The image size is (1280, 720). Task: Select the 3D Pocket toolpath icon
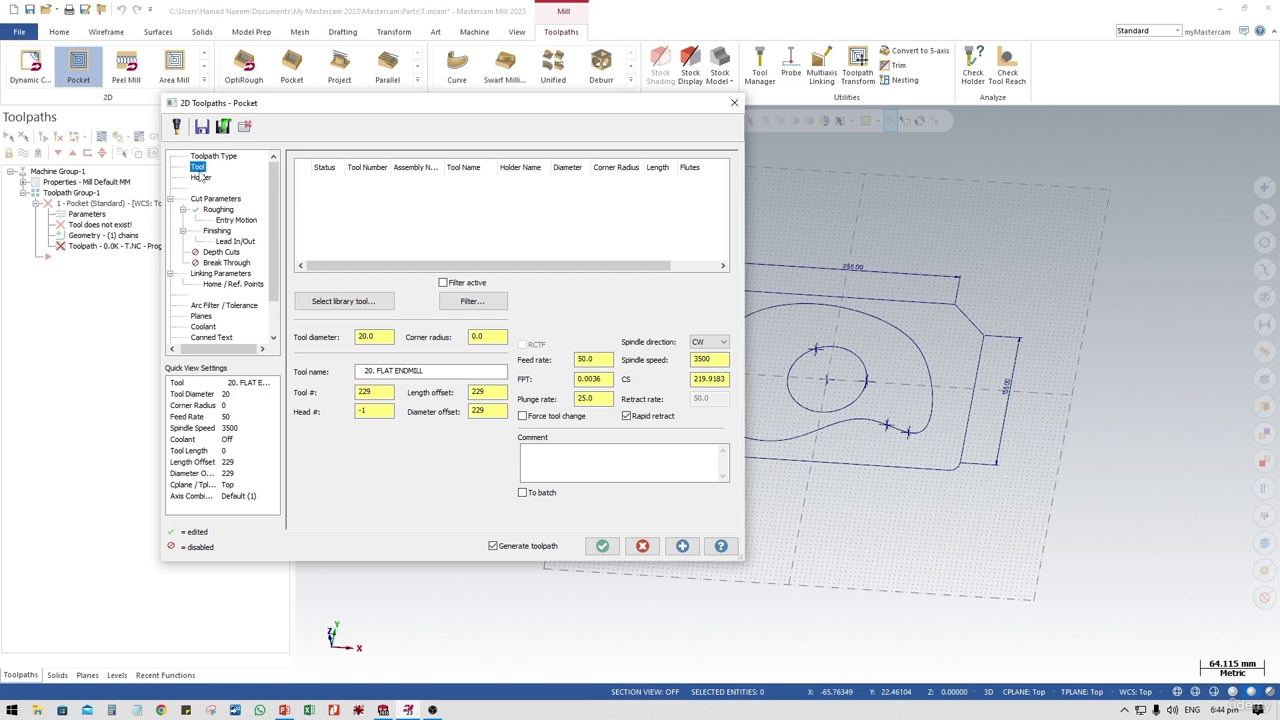pos(291,67)
